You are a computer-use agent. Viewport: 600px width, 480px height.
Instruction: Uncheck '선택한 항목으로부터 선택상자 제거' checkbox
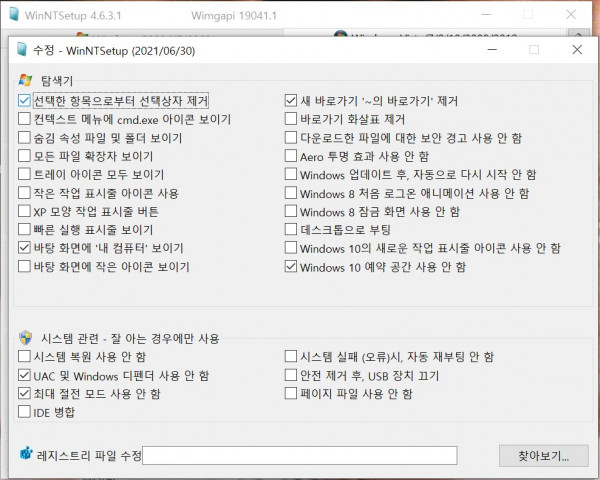24,101
